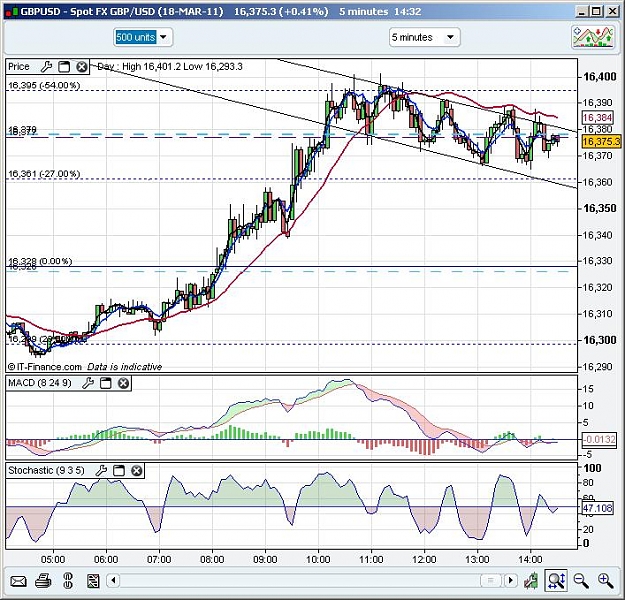
Task: Print the chart with the printer icon
Action: point(43,581)
